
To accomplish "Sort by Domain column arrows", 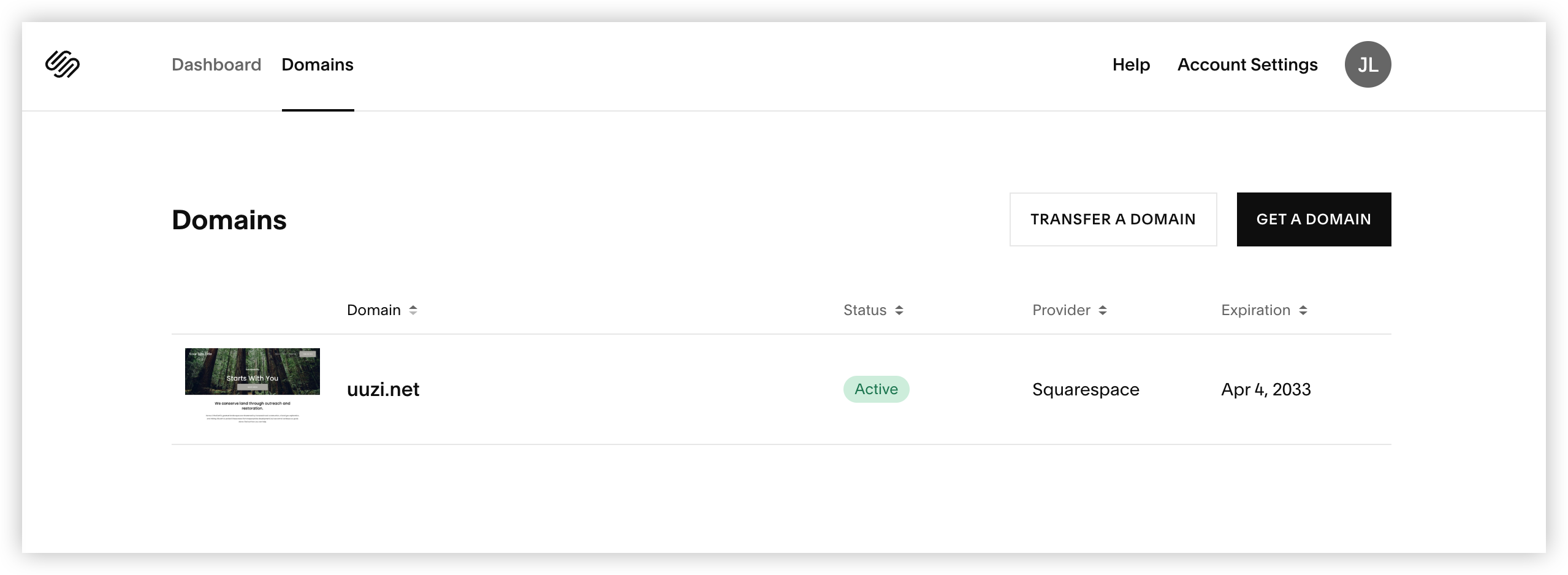I will click(413, 310).
